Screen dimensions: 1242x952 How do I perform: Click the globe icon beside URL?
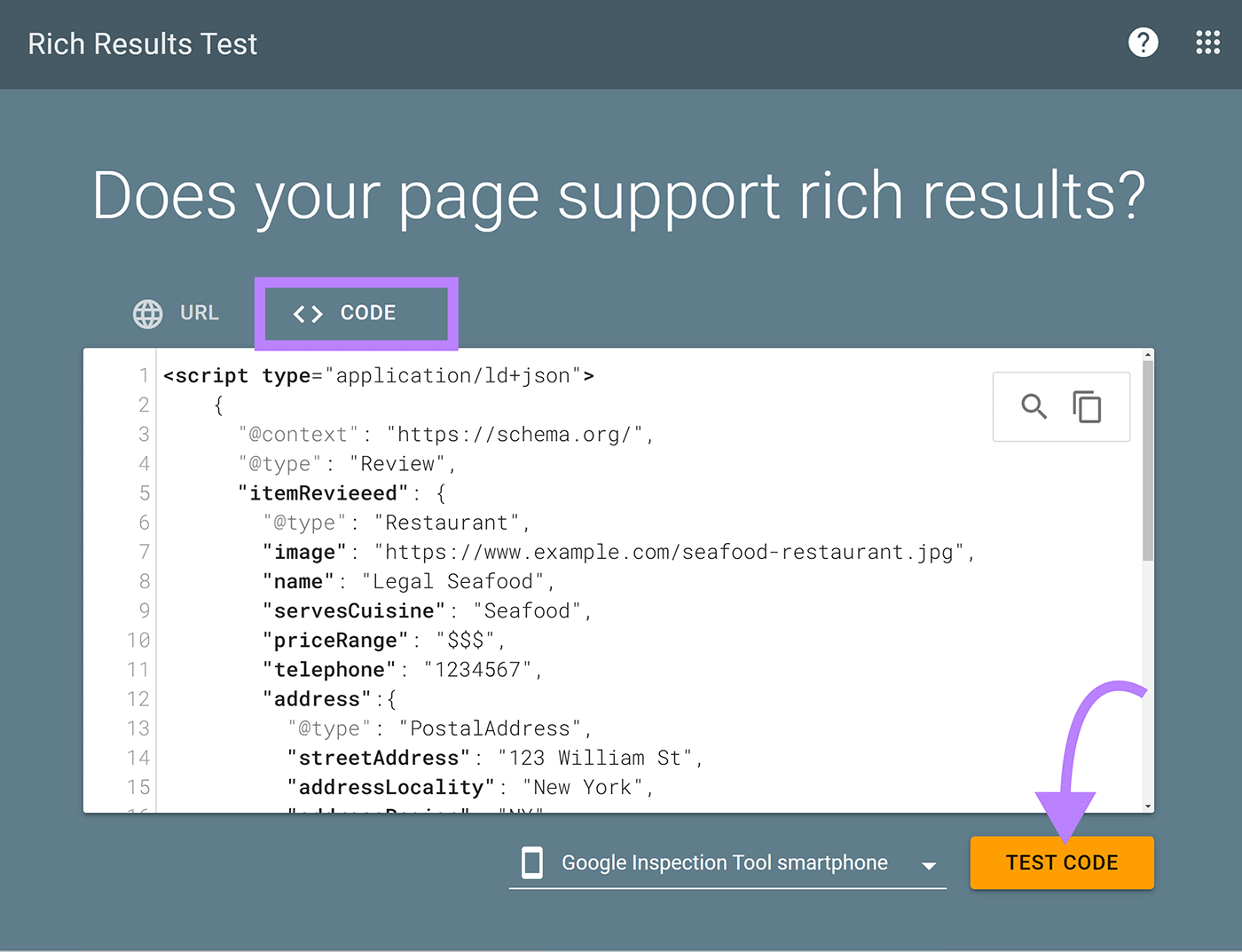147,313
